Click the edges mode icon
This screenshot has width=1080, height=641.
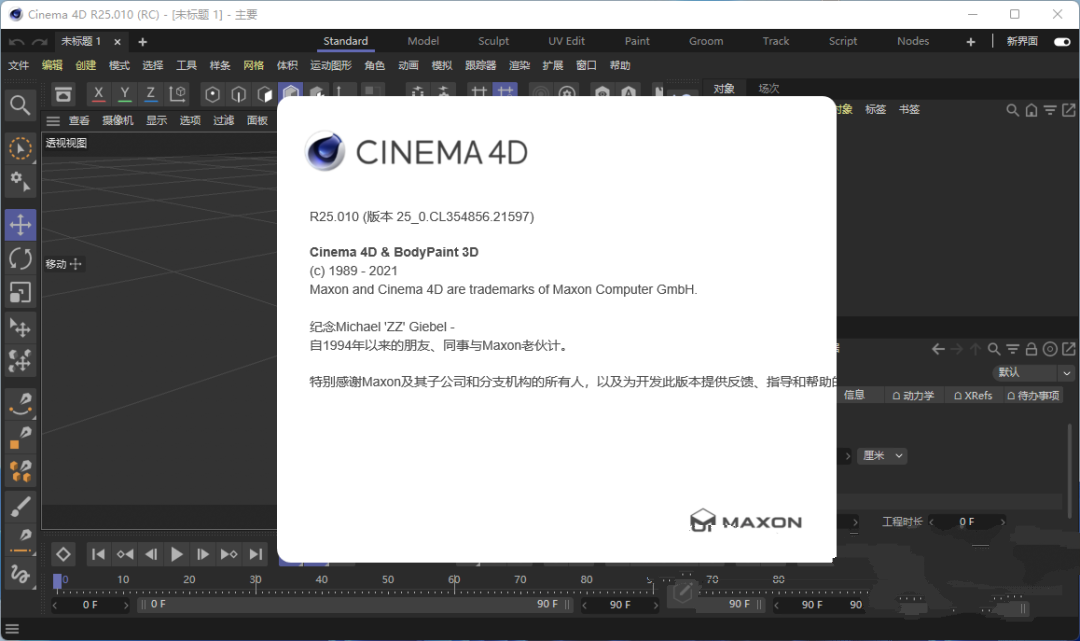(238, 94)
